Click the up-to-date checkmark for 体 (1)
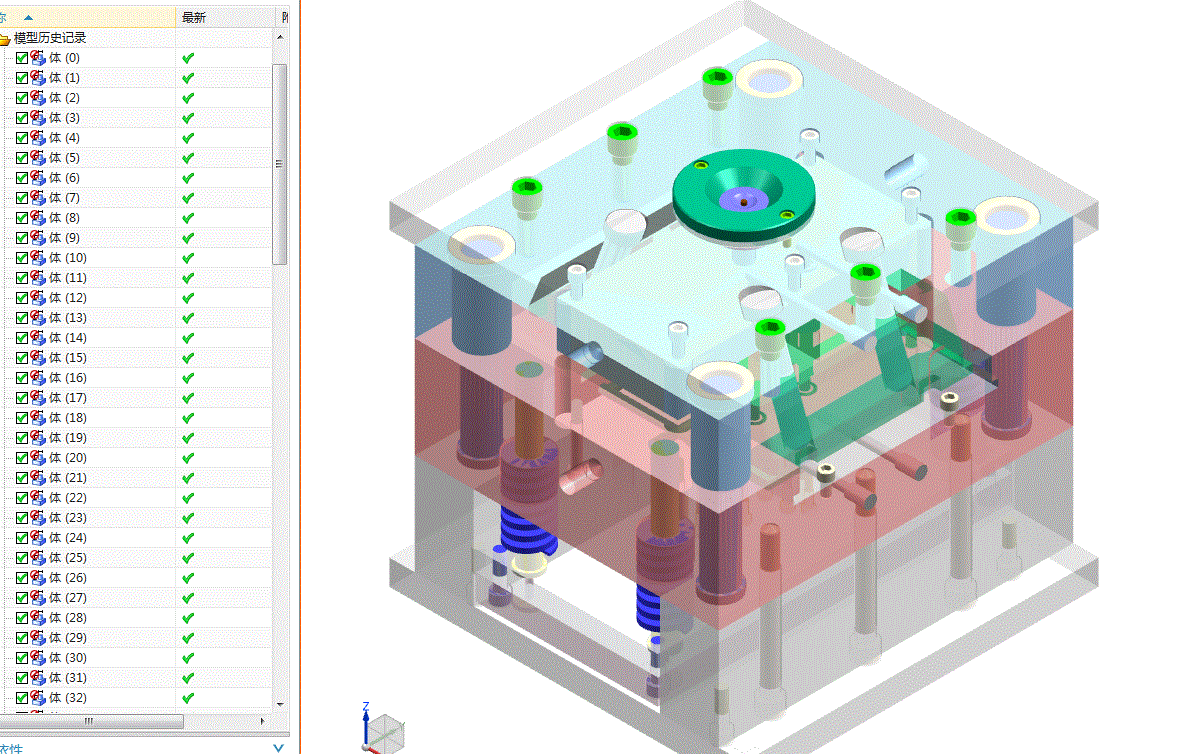 (188, 78)
